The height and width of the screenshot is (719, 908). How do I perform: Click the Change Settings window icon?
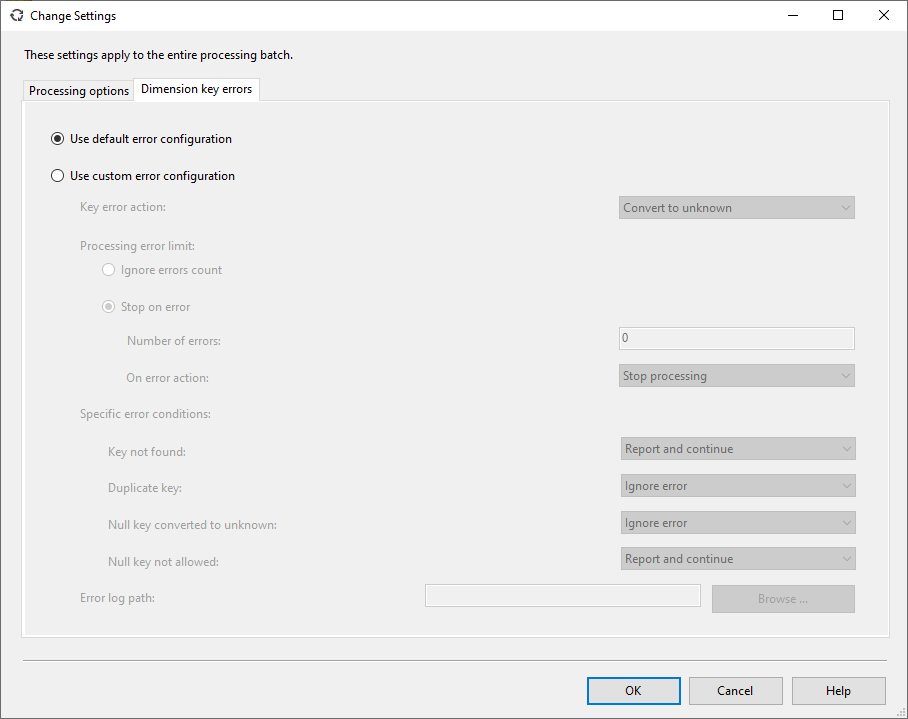pos(16,16)
